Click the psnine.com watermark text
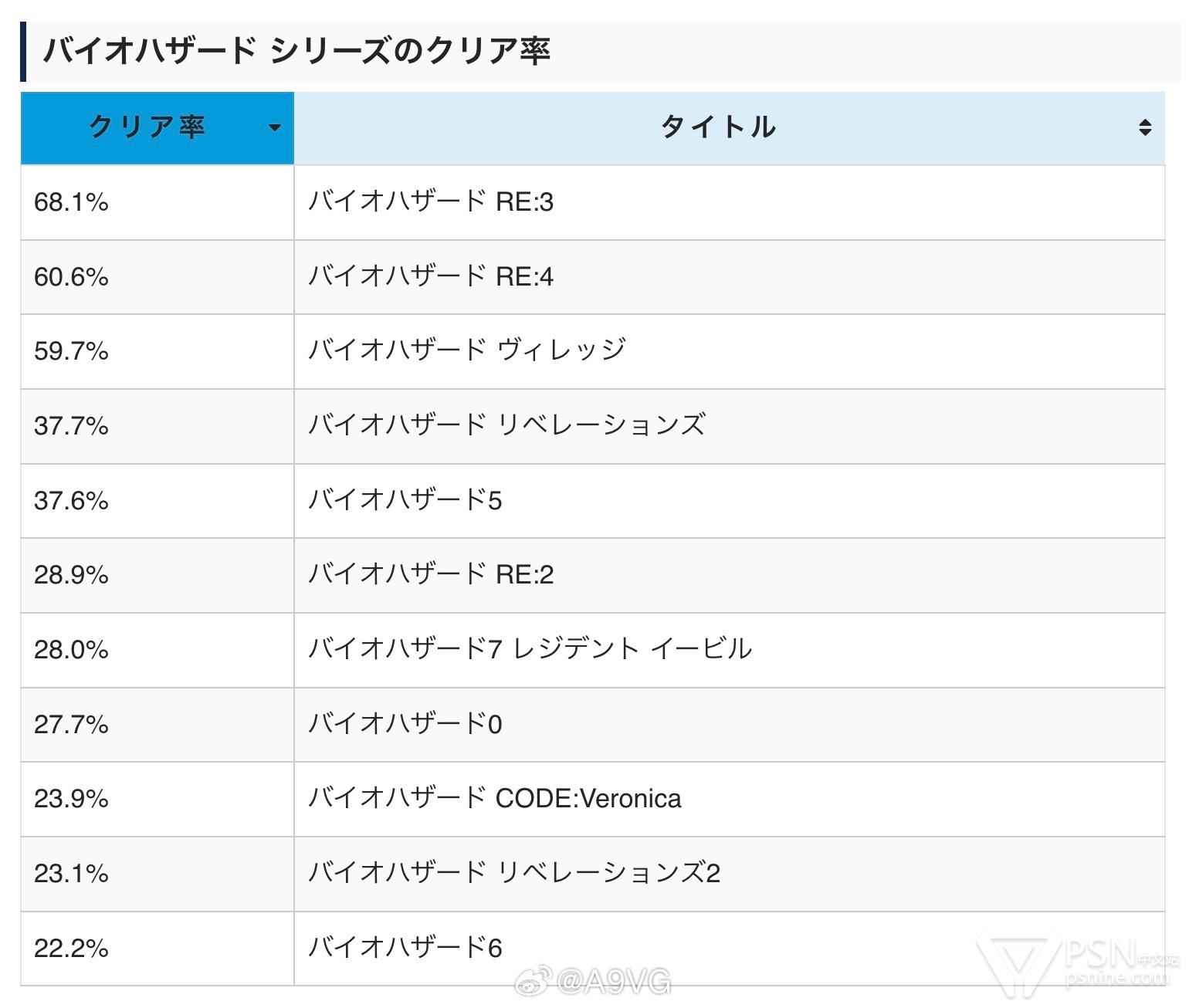Screen dimensions: 1189x1008 [1116, 978]
